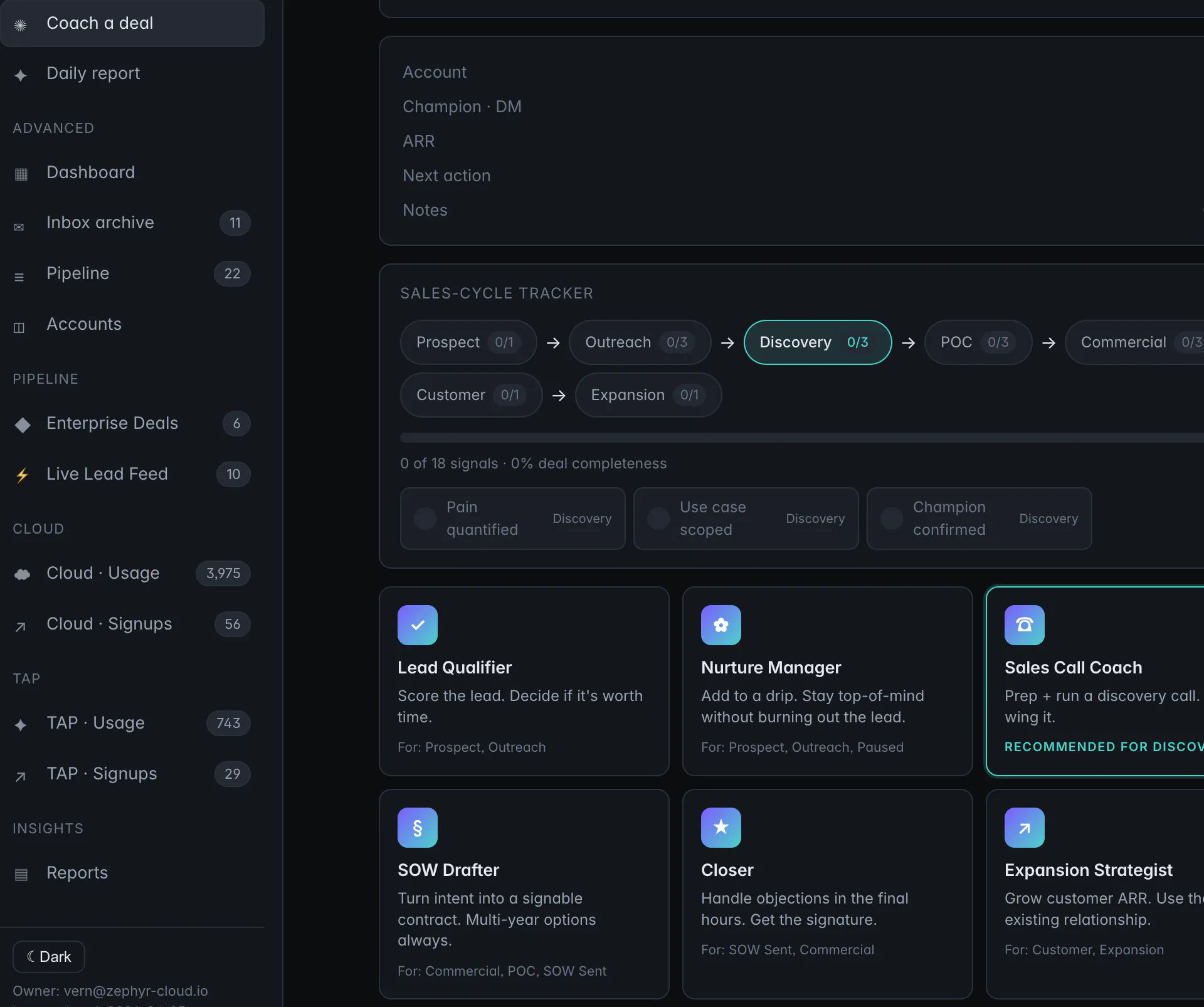
Task: Open Reports under Insights
Action: (x=132, y=873)
